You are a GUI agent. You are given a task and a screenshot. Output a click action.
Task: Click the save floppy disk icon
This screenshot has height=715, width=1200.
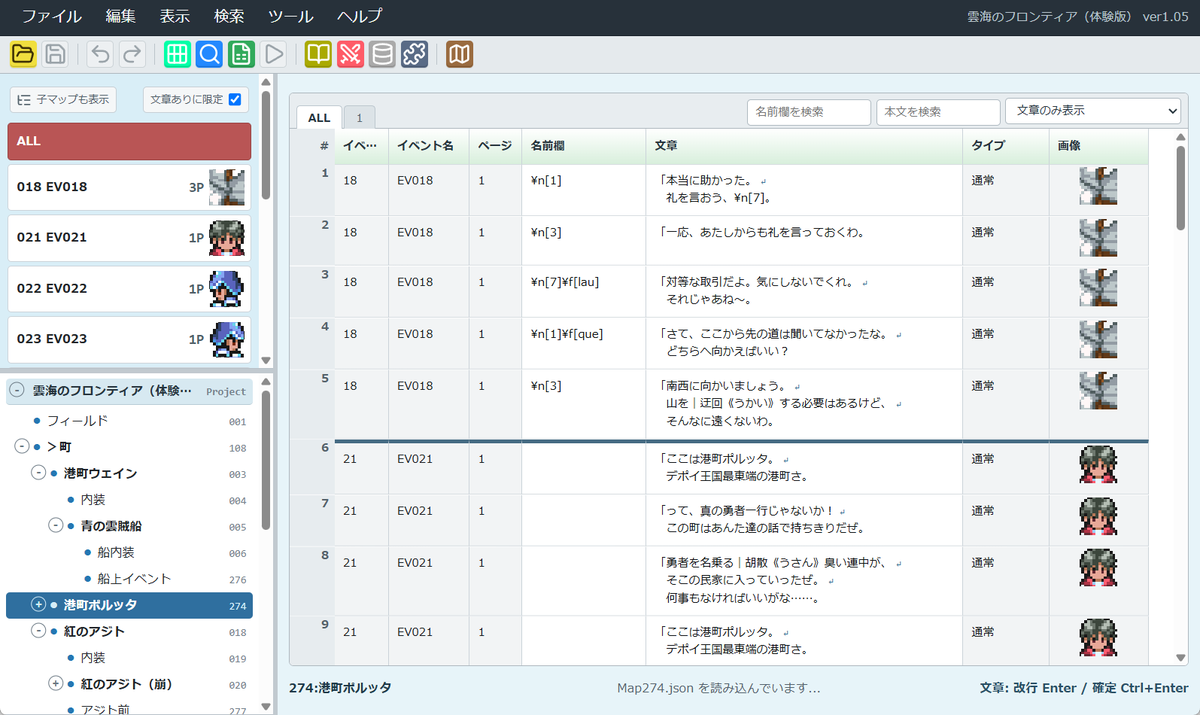click(56, 54)
